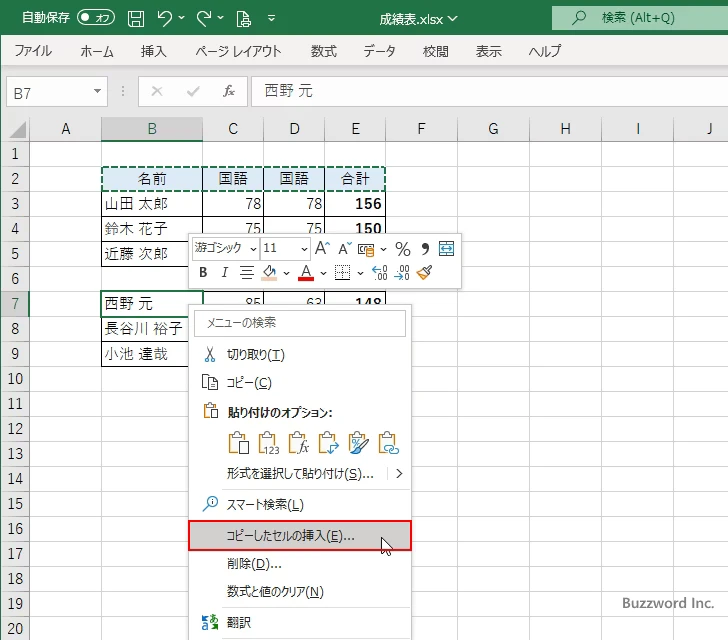Apply percent style from mini toolbar
Image resolution: width=728 pixels, height=640 pixels.
point(403,249)
